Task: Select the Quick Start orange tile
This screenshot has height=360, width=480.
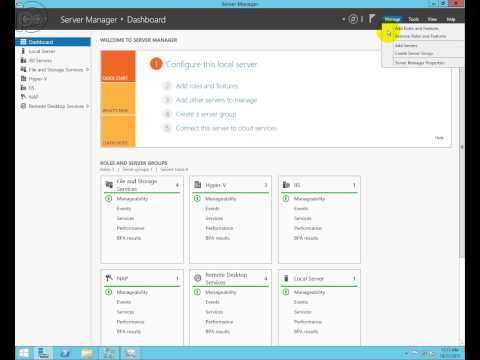Action: (118, 66)
